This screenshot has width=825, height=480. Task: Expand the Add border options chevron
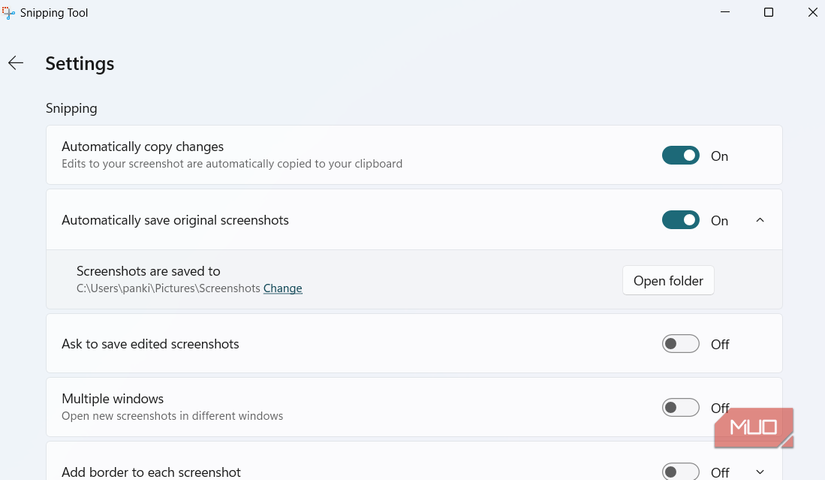[x=760, y=472]
